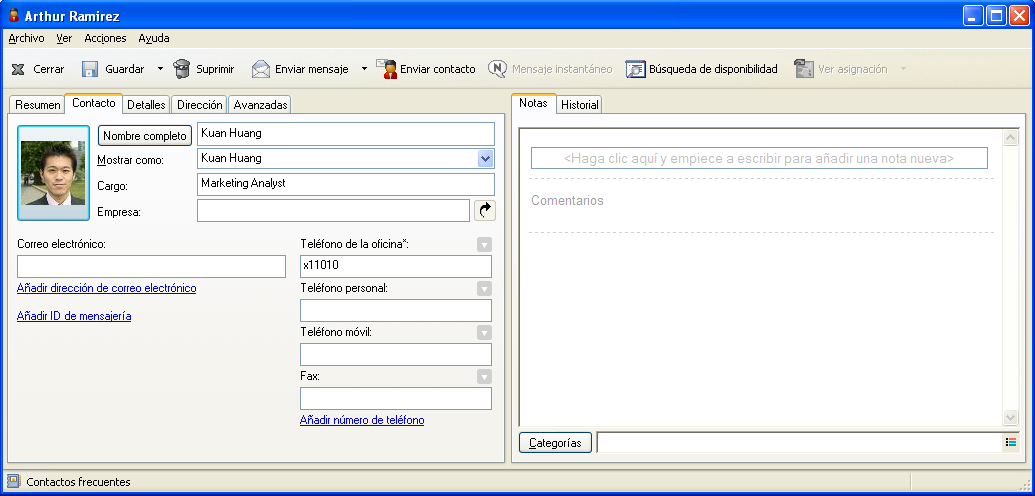
Task: Click the new note placeholder box
Action: point(759,158)
